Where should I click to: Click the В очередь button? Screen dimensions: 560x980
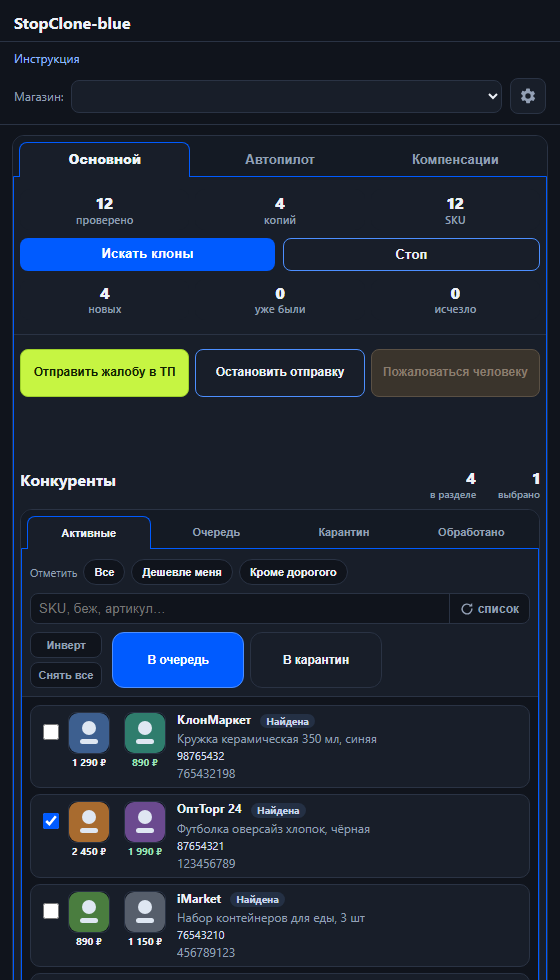178,660
